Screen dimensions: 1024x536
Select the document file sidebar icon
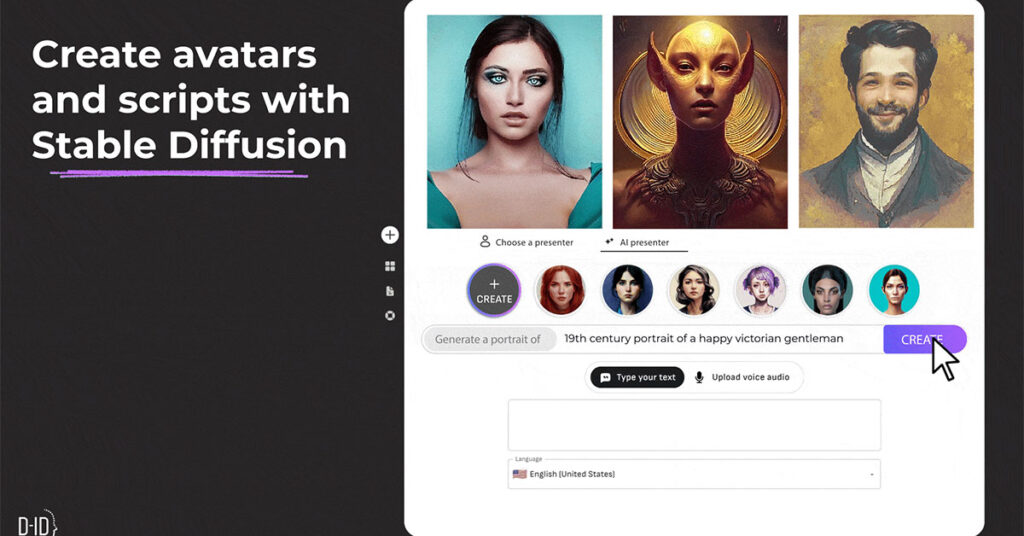coord(390,291)
